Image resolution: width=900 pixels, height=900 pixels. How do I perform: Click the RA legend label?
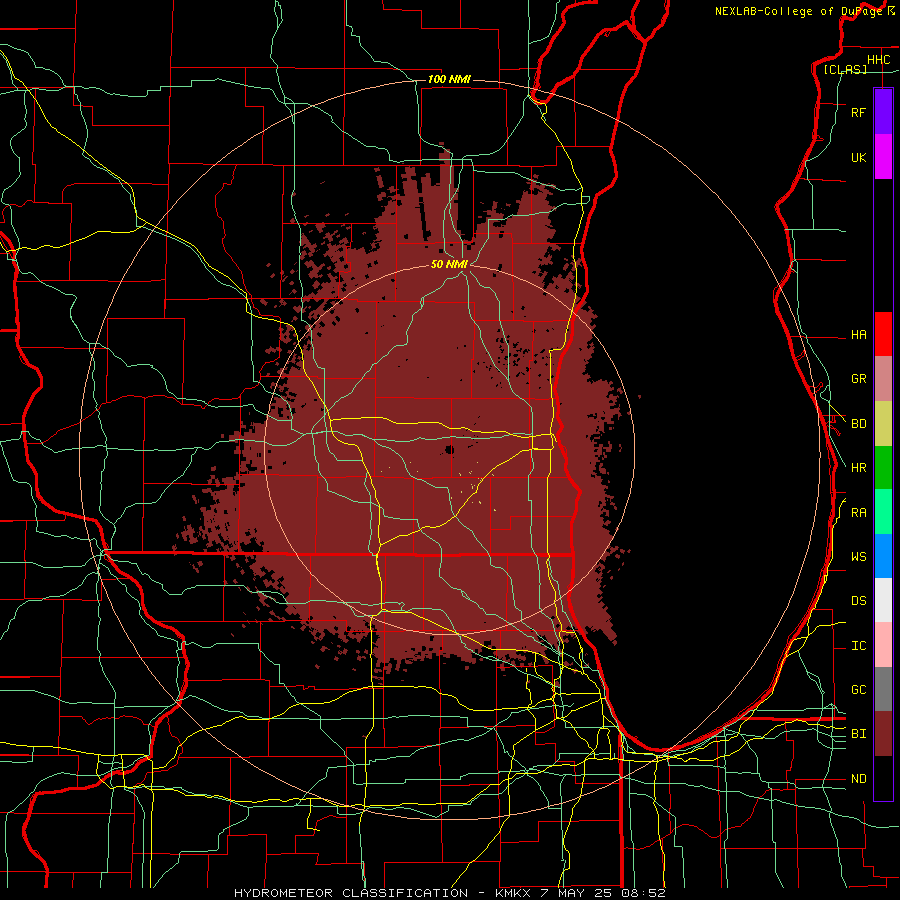[858, 513]
